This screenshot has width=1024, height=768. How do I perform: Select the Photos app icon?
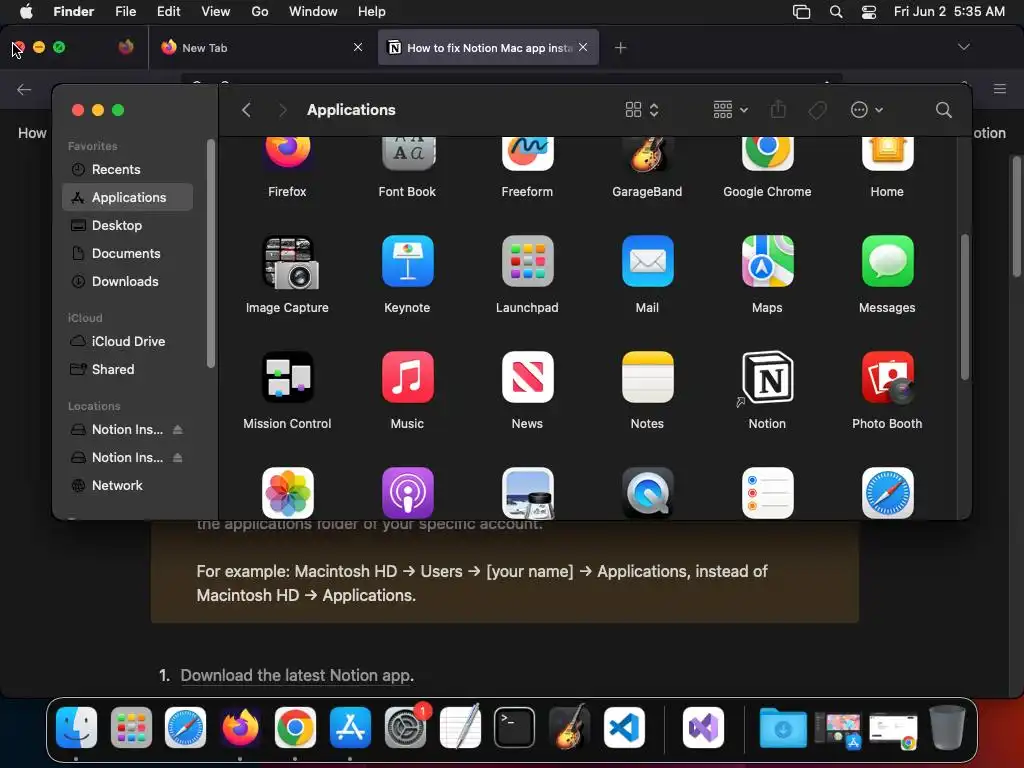click(287, 493)
